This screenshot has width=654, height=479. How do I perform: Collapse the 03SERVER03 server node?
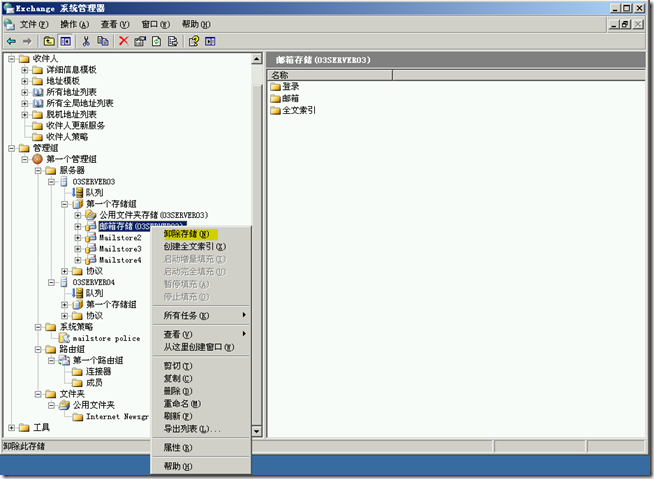pyautogui.click(x=51, y=182)
